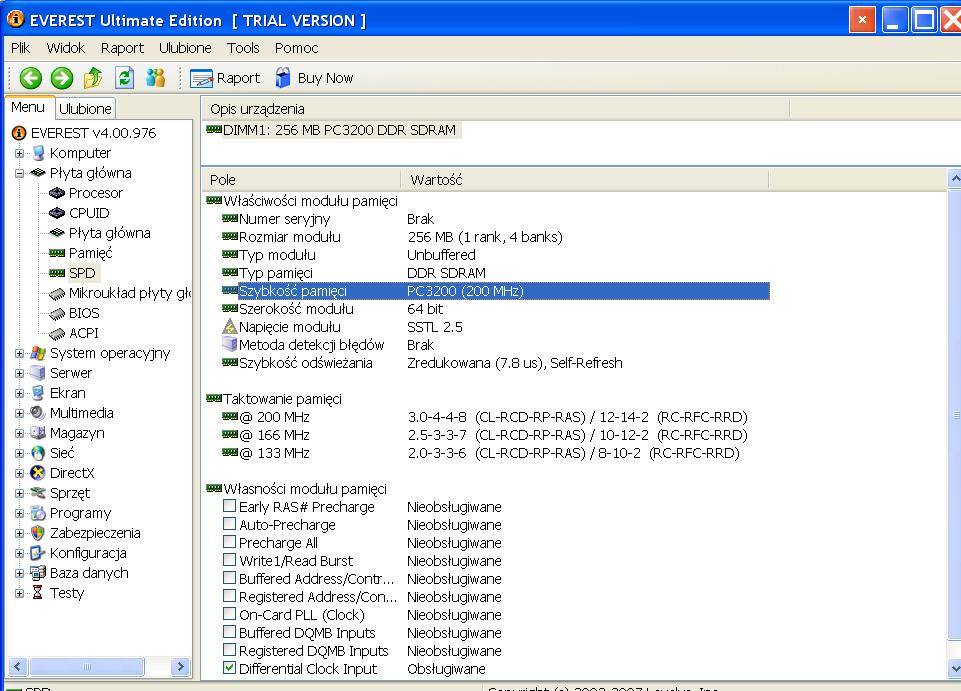Viewport: 961px width, 691px height.
Task: Click the Konfiguracja icon
Action: click(38, 553)
